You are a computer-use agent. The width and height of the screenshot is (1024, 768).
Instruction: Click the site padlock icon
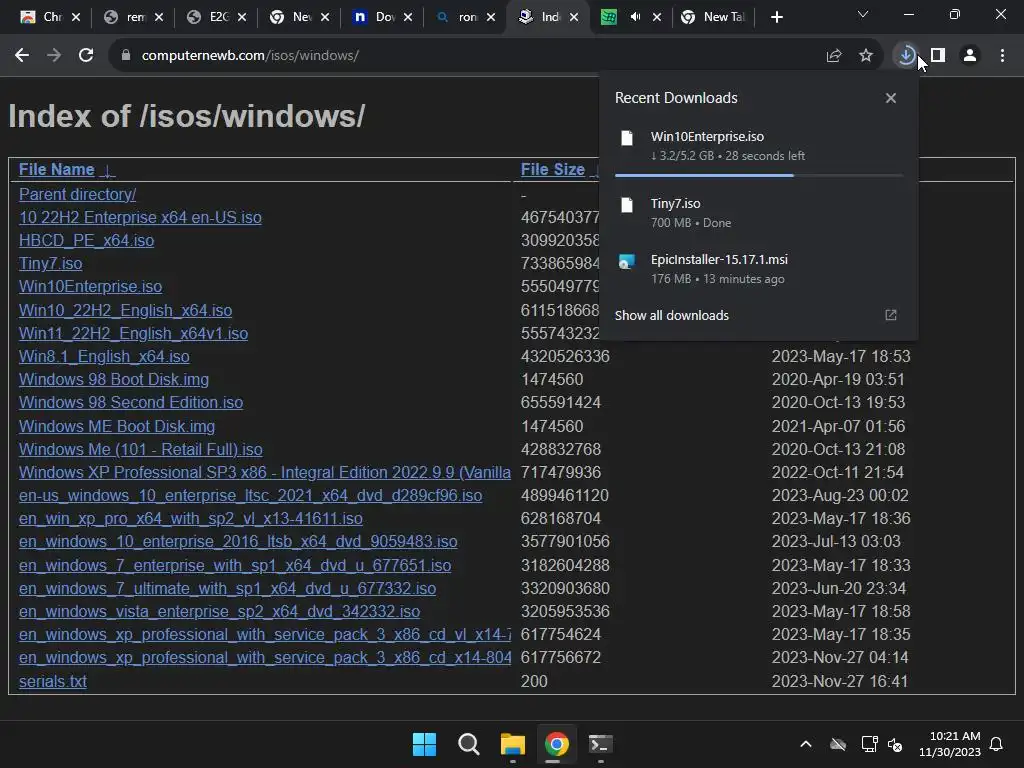click(x=125, y=56)
